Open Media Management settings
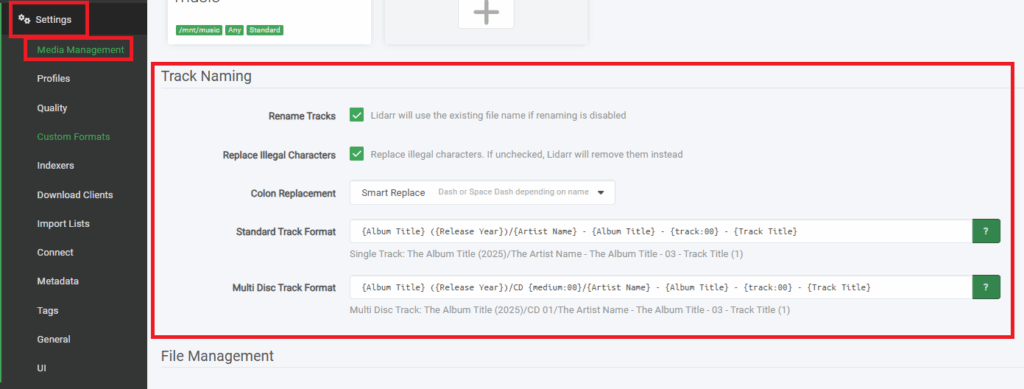Screen dimensions: 1024x389 click(x=80, y=50)
